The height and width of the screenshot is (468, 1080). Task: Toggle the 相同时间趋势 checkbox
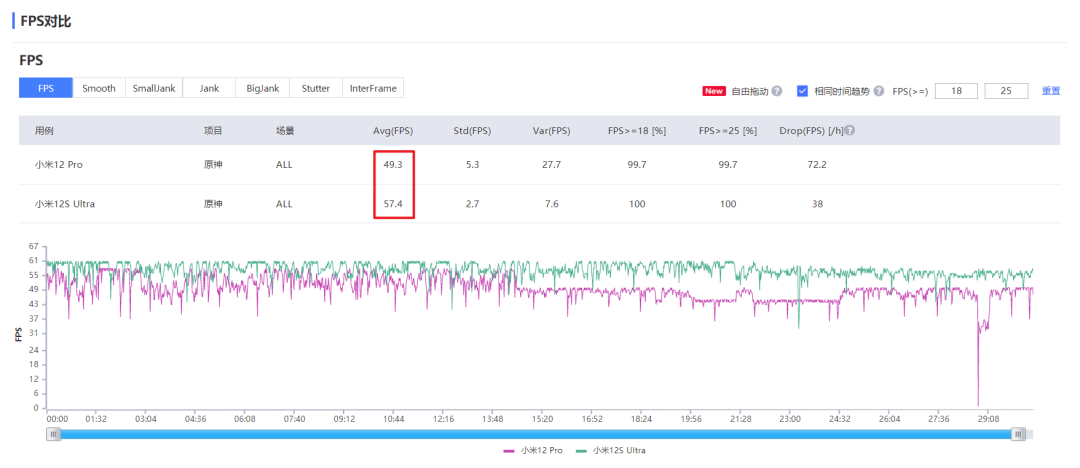tap(802, 91)
